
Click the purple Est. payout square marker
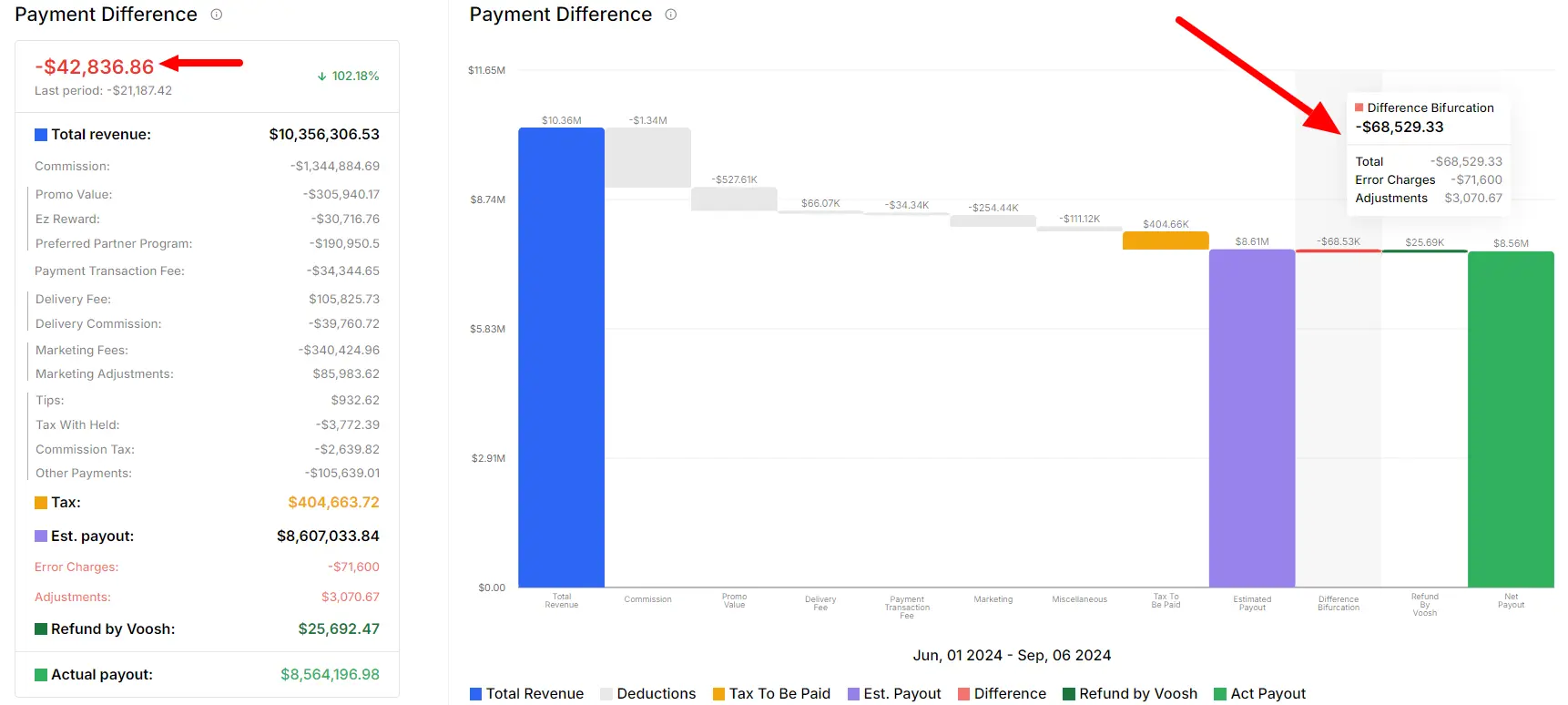tap(41, 536)
